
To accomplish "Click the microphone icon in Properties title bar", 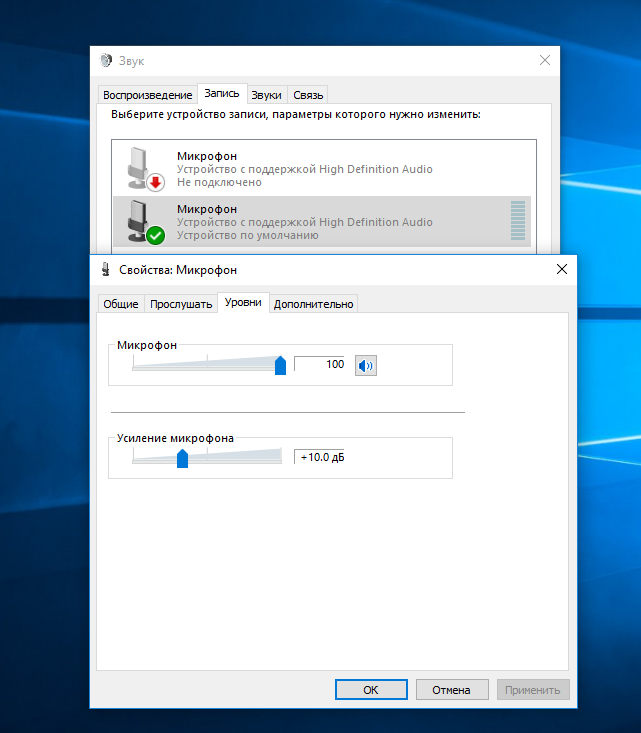I will (106, 270).
